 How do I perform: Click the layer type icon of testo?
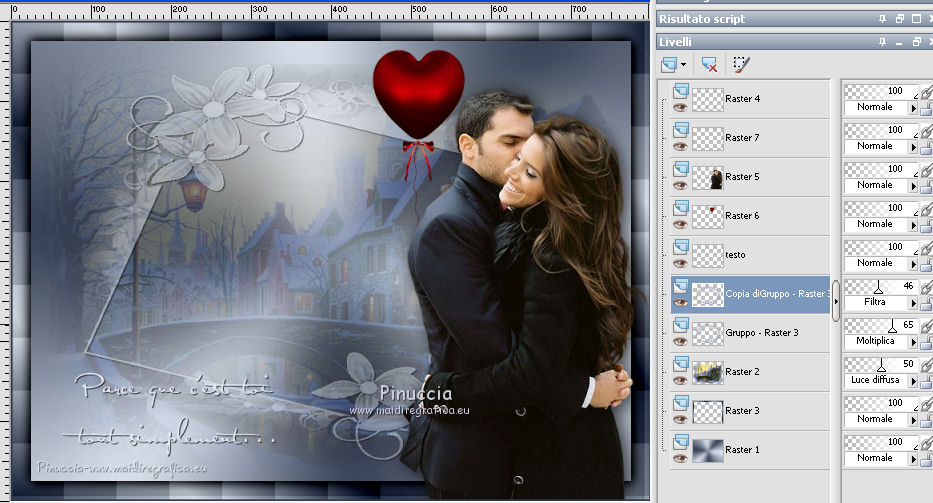pos(681,246)
